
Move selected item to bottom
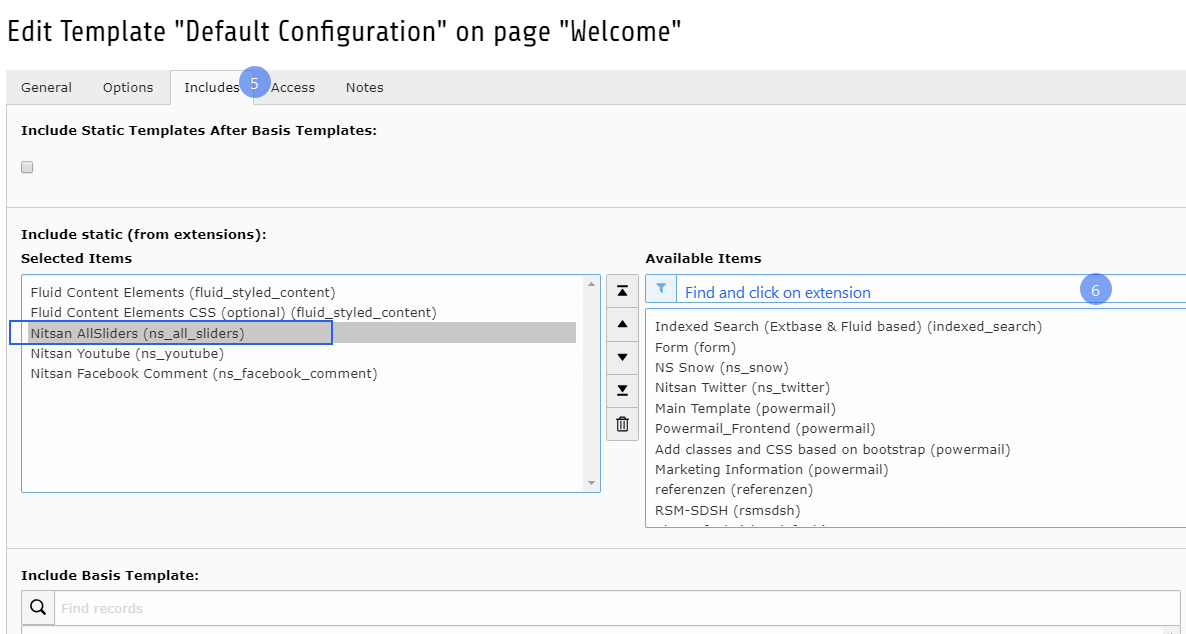[x=622, y=390]
